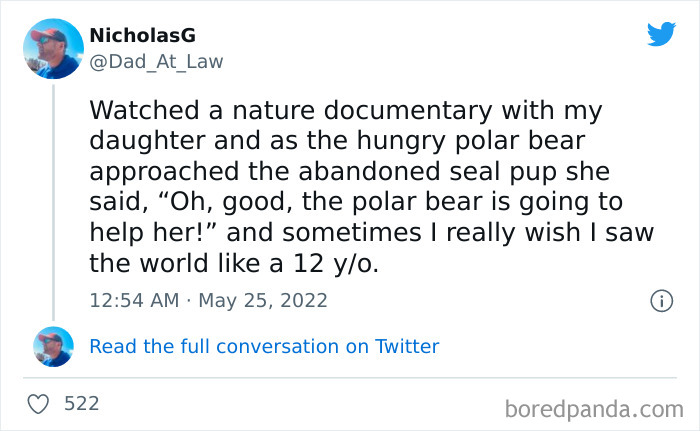Visit the @Dad_At_Law handle

tap(157, 62)
